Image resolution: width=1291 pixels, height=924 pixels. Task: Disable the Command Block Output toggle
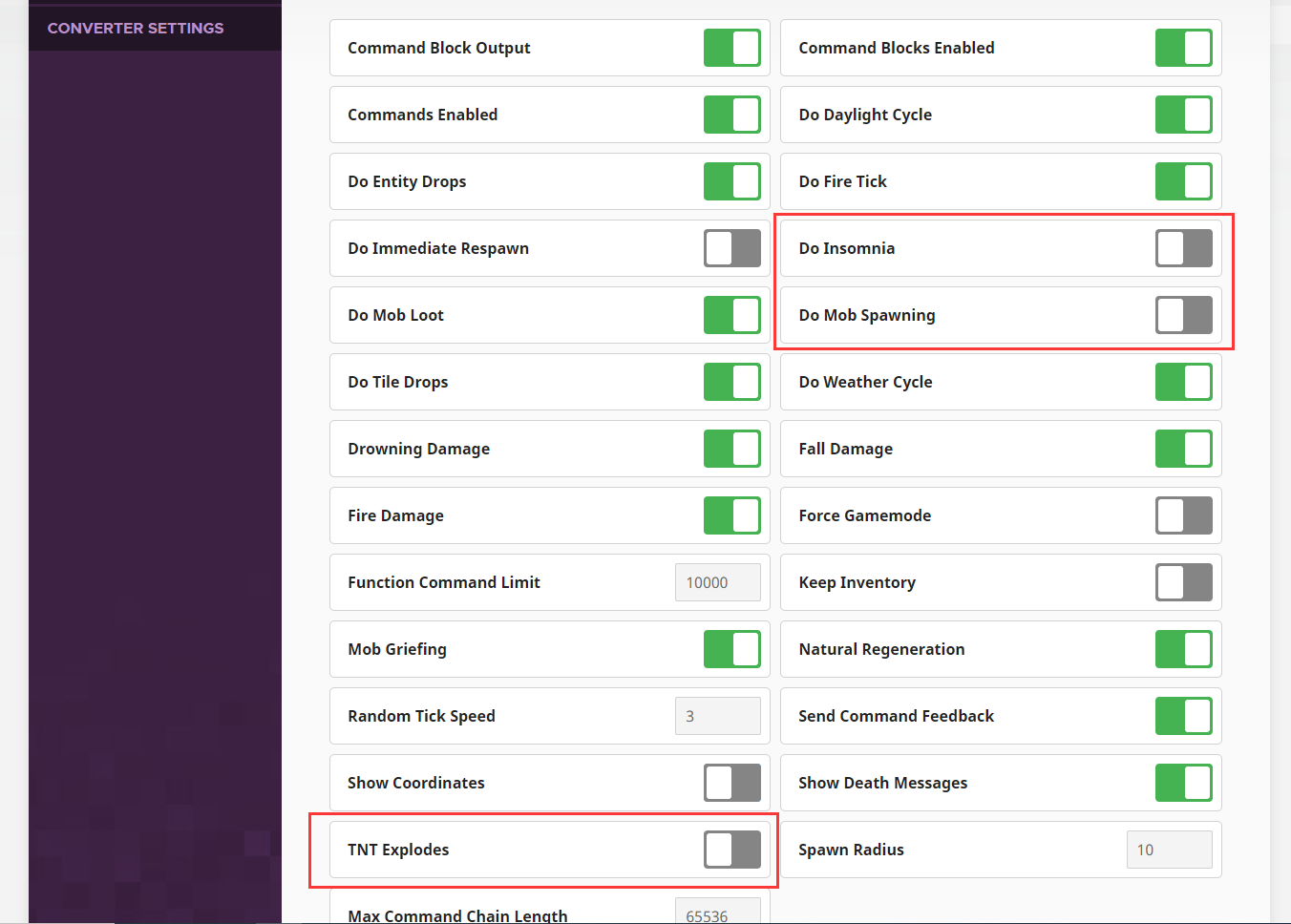point(732,48)
